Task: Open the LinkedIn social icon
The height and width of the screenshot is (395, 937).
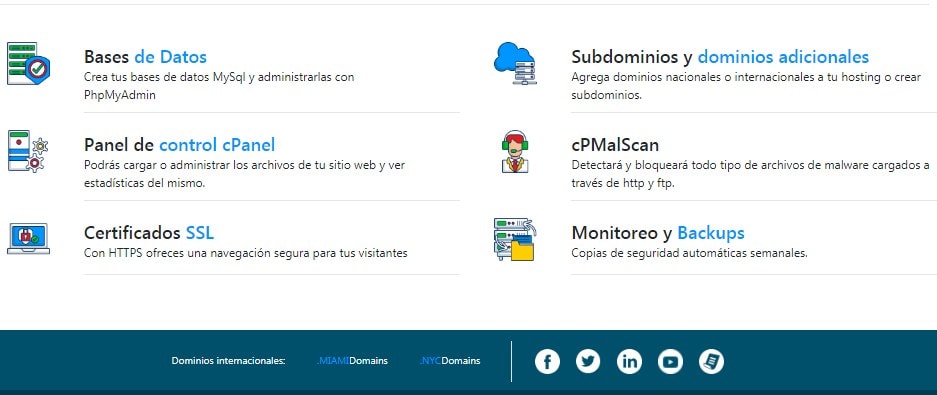Action: click(x=629, y=362)
